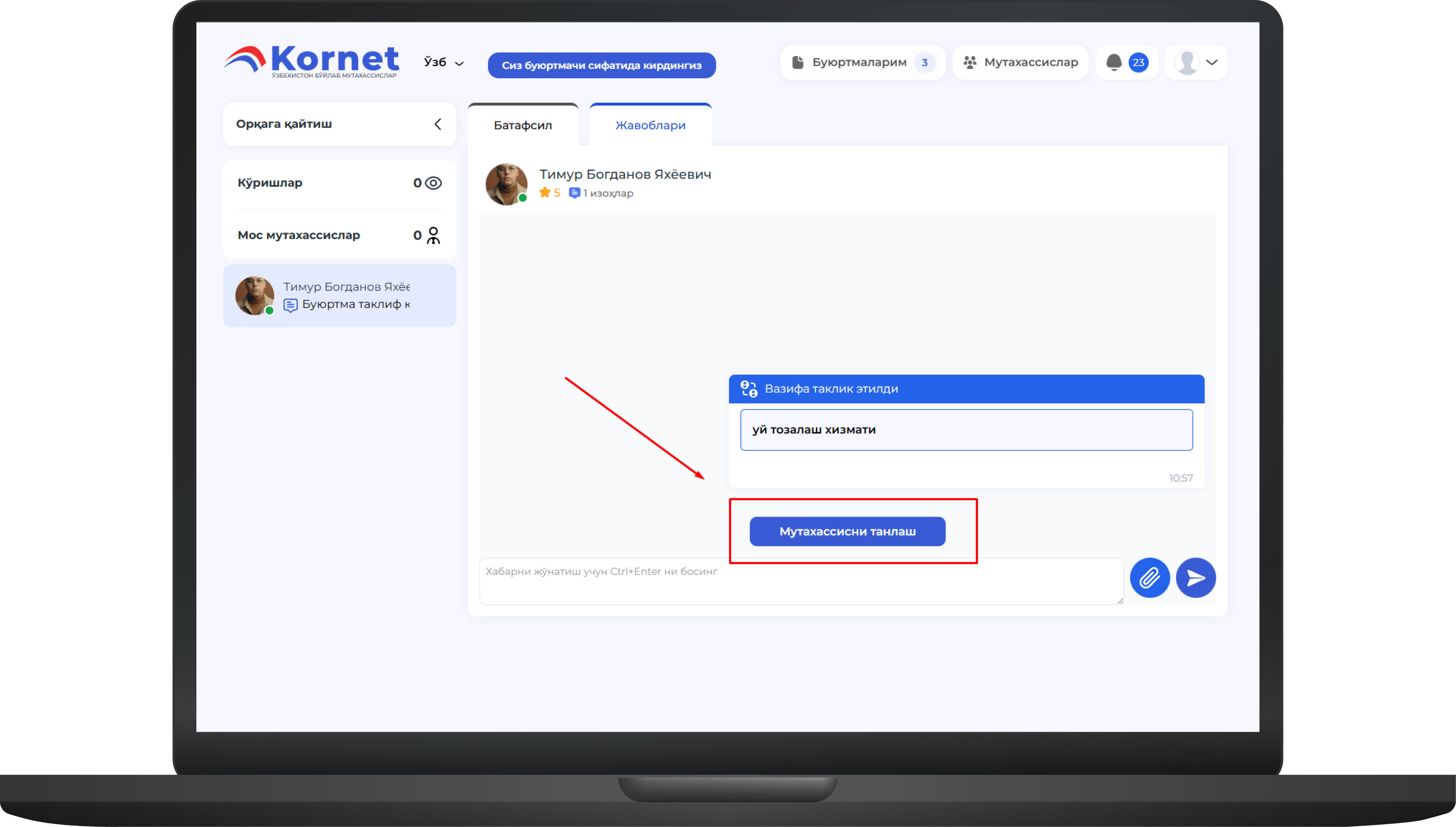Click the Kornet logo
This screenshot has width=1456, height=827.
[311, 61]
